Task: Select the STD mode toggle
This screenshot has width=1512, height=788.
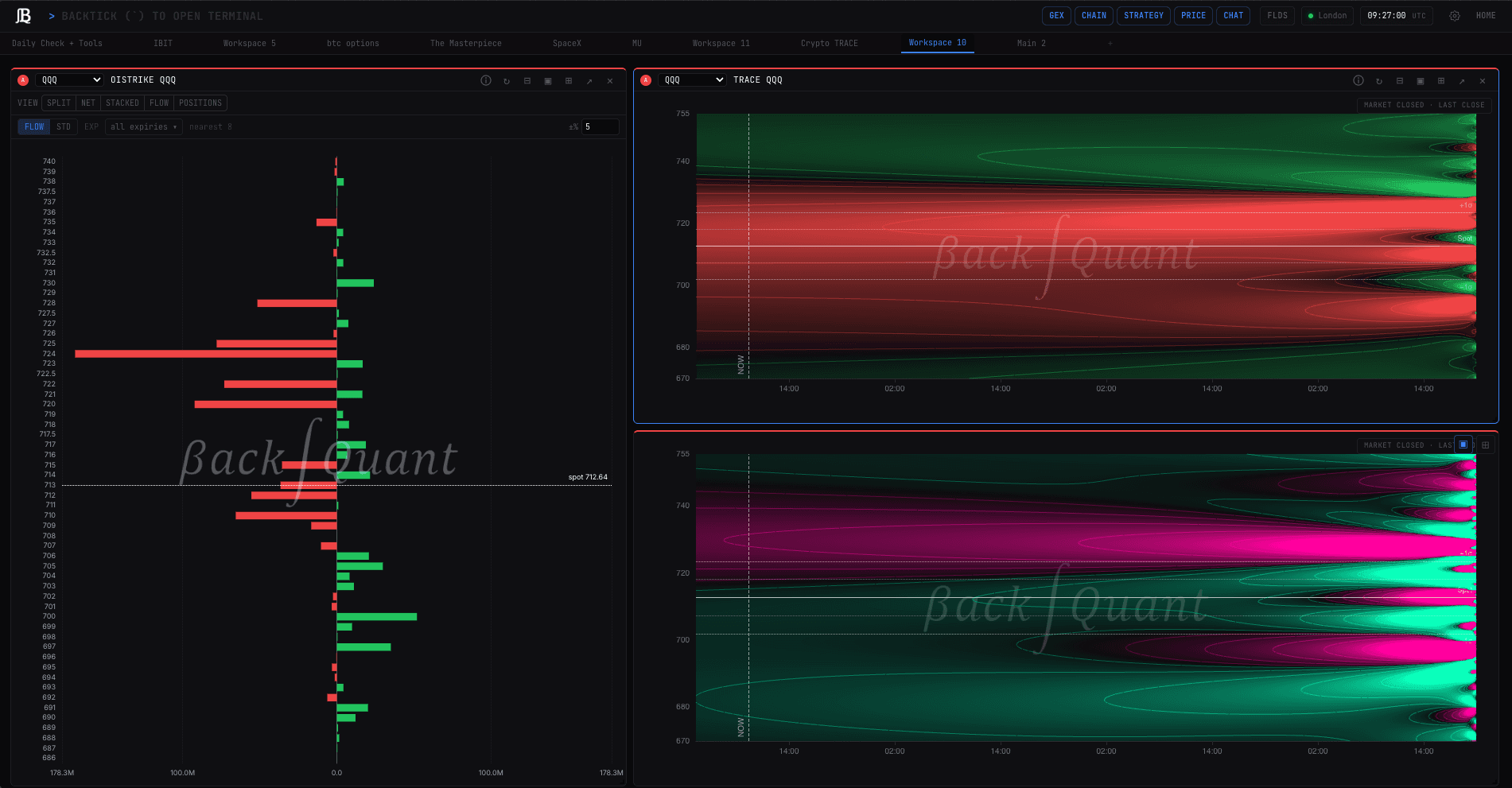Action: [64, 127]
